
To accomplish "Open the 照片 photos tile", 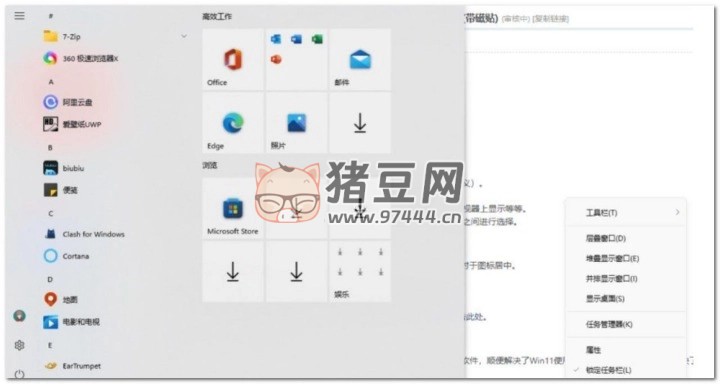I will click(x=296, y=123).
